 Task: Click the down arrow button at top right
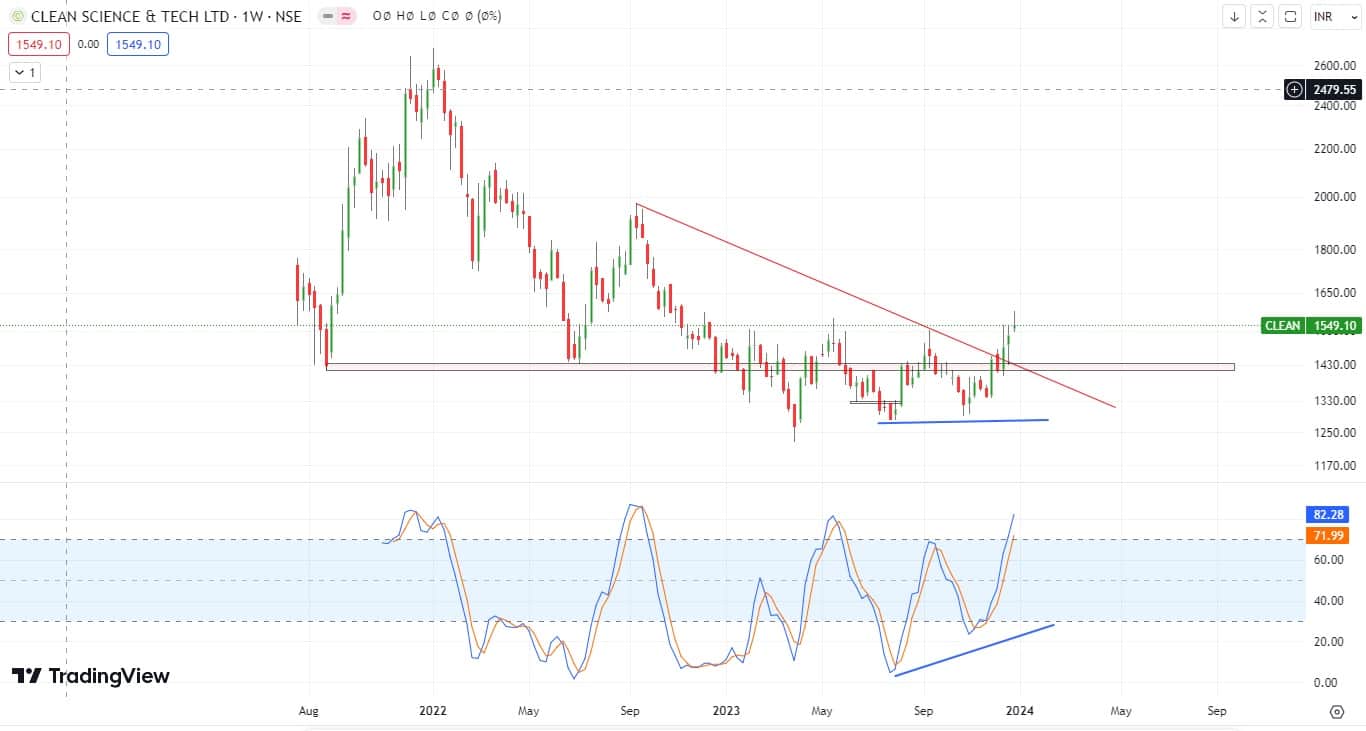[x=1235, y=16]
